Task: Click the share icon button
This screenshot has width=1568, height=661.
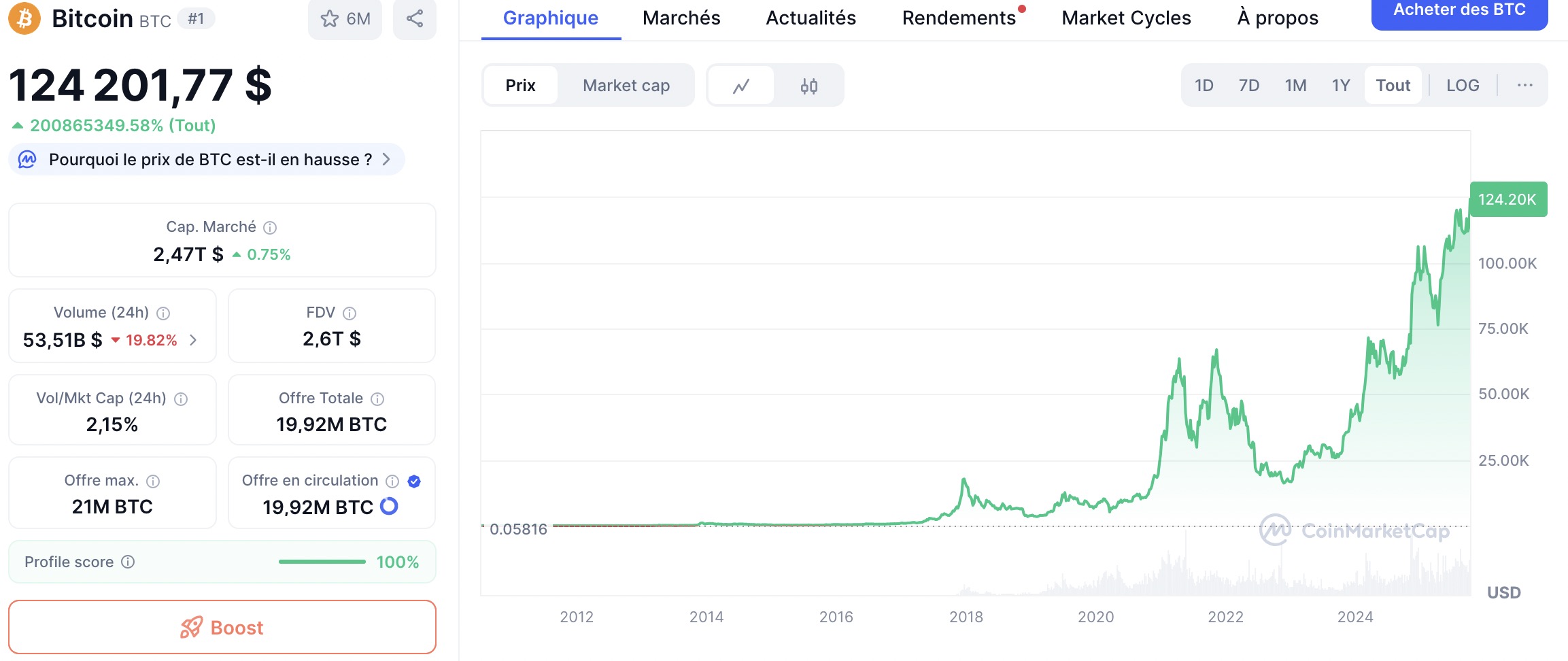Action: pos(415,18)
